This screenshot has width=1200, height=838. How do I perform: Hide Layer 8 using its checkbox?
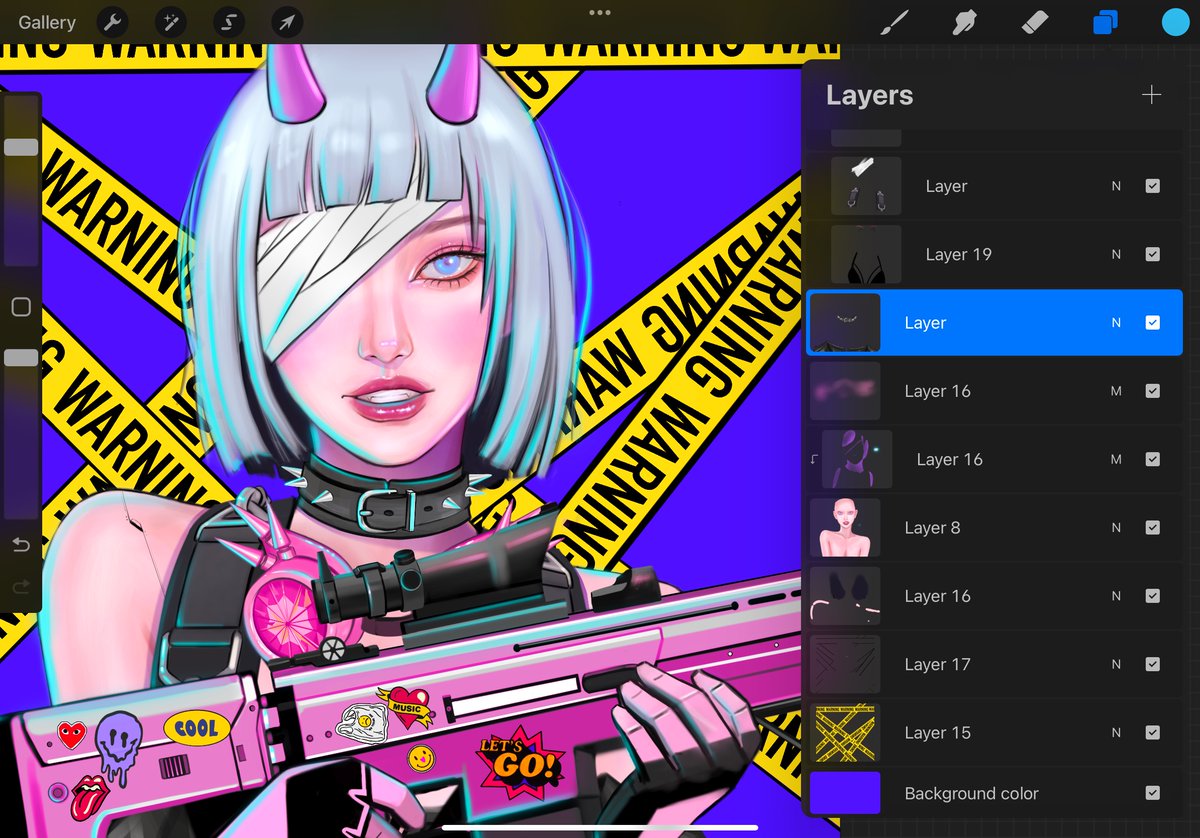click(x=1153, y=528)
